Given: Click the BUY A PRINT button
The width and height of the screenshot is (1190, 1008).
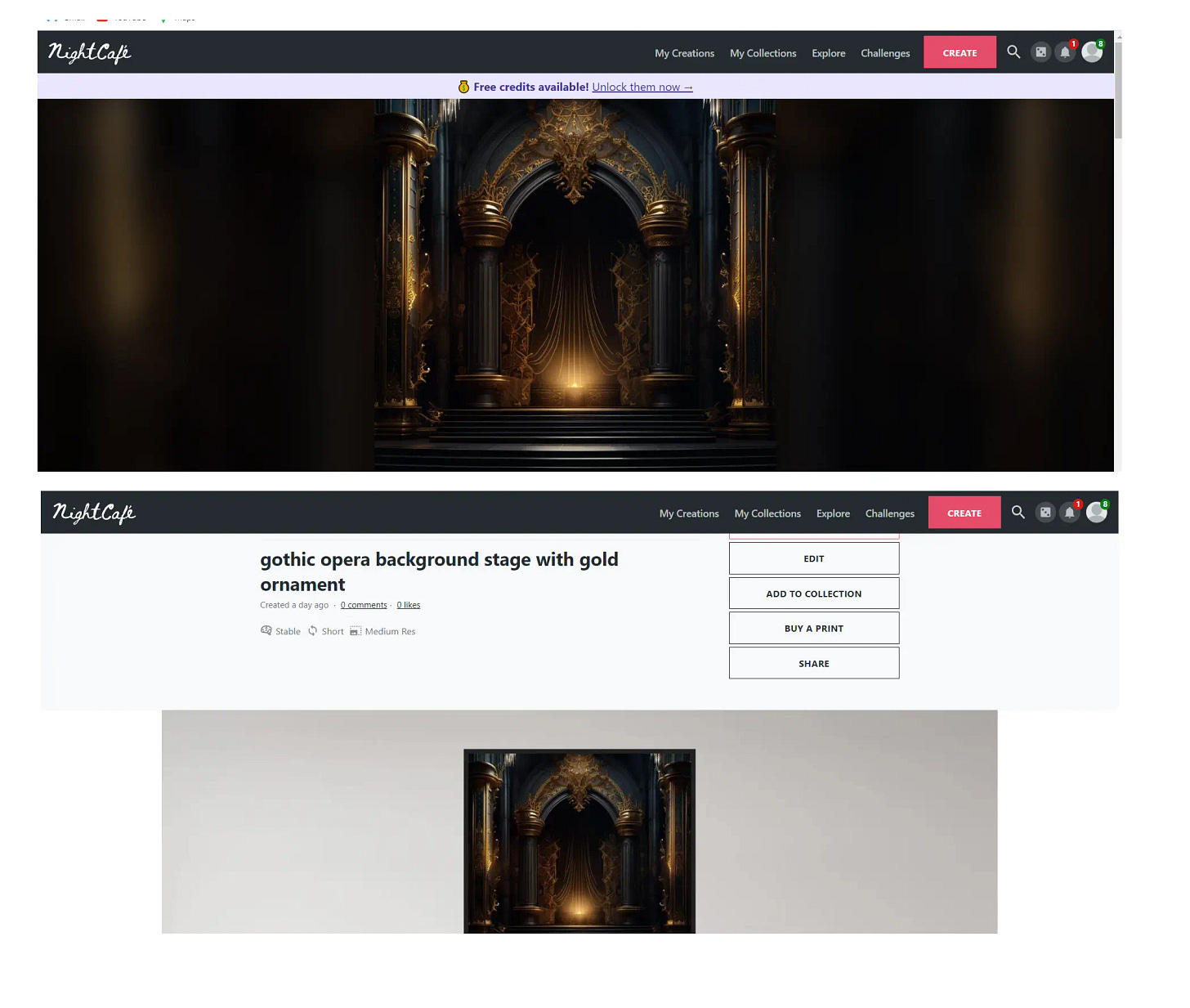Looking at the screenshot, I should tap(814, 628).
